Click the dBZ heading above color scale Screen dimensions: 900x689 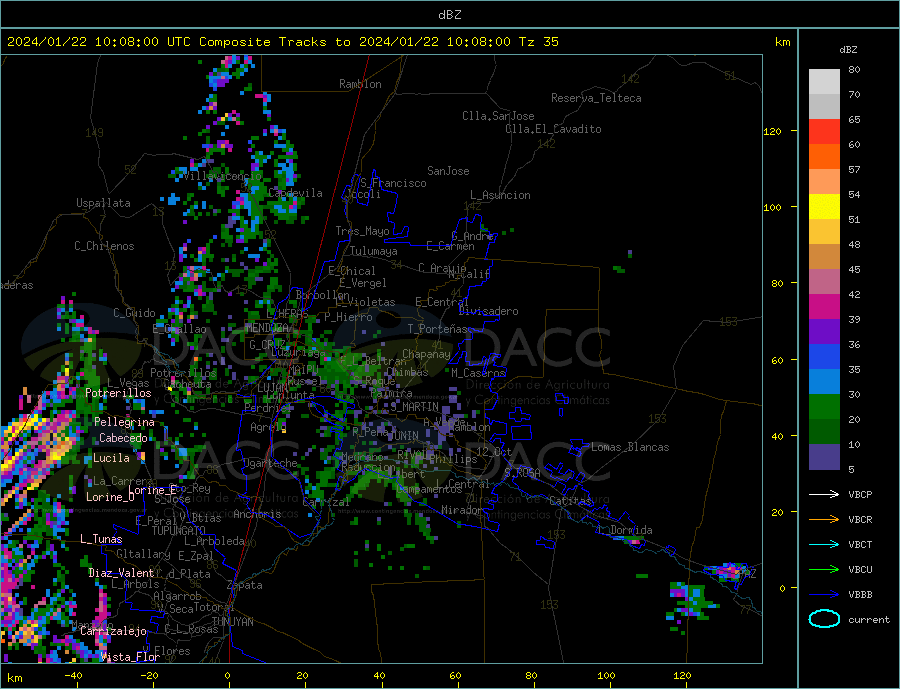point(848,50)
